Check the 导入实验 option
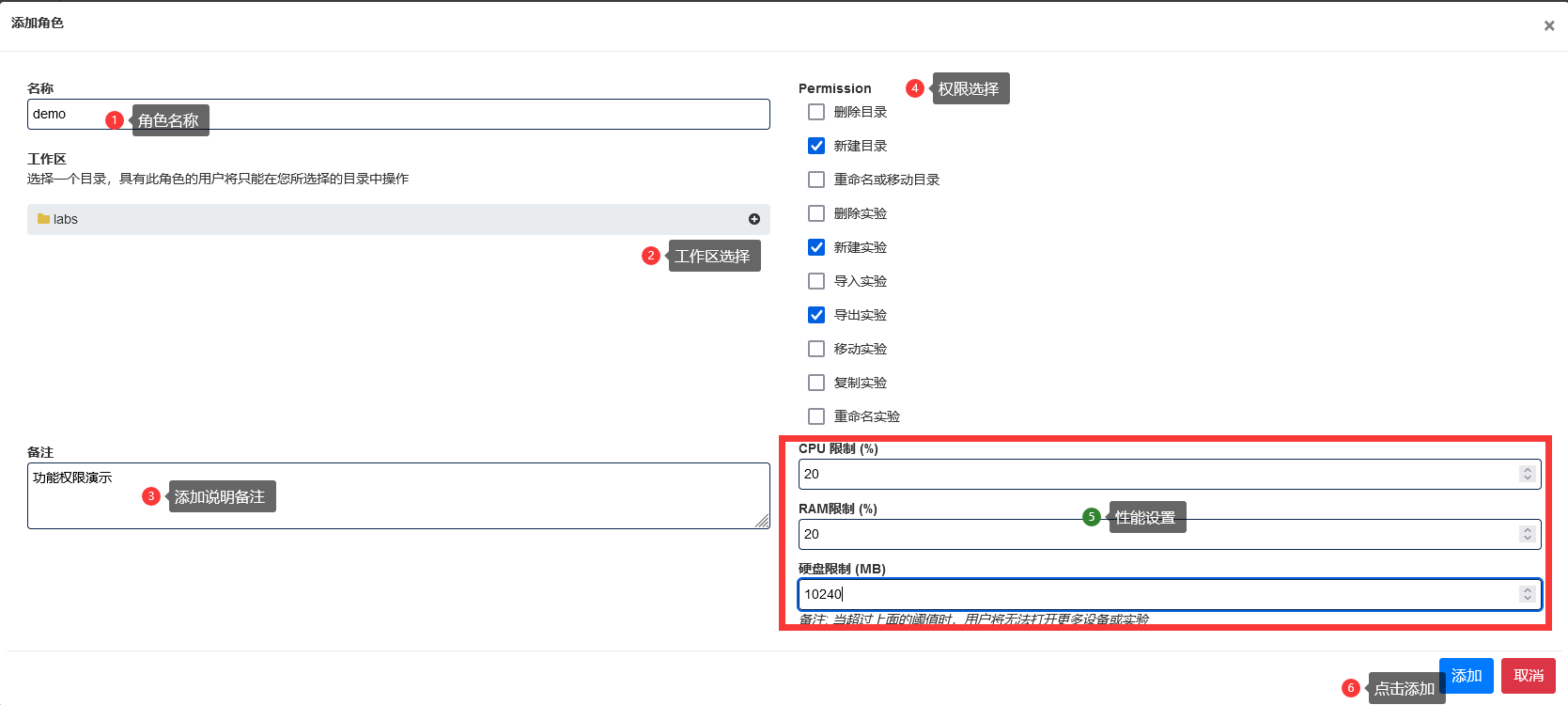The height and width of the screenshot is (705, 1568). [x=816, y=281]
